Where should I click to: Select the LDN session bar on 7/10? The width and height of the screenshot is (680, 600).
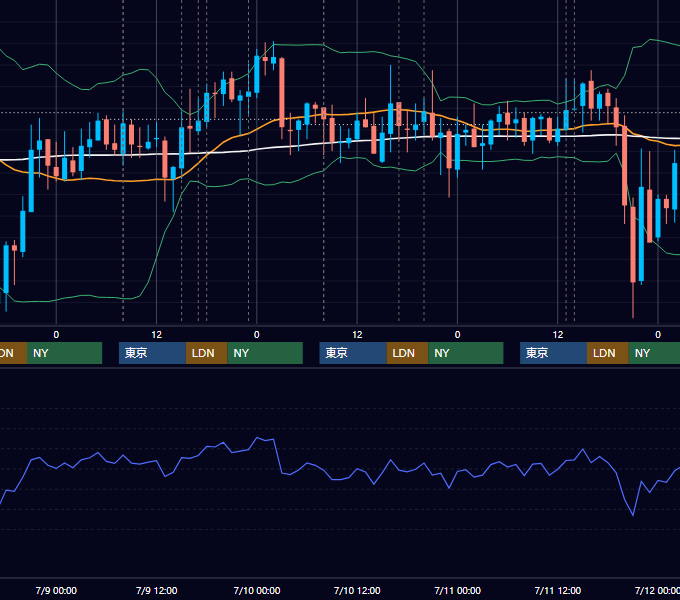pos(407,353)
